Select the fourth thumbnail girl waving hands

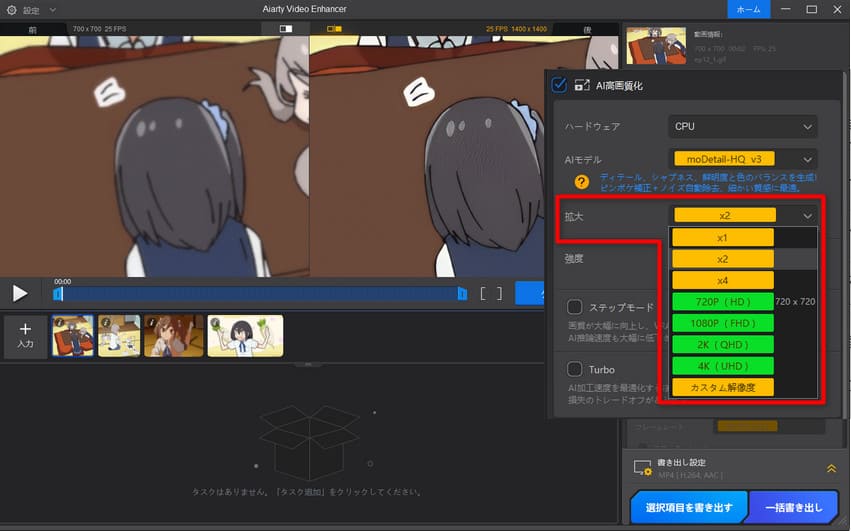(x=245, y=336)
